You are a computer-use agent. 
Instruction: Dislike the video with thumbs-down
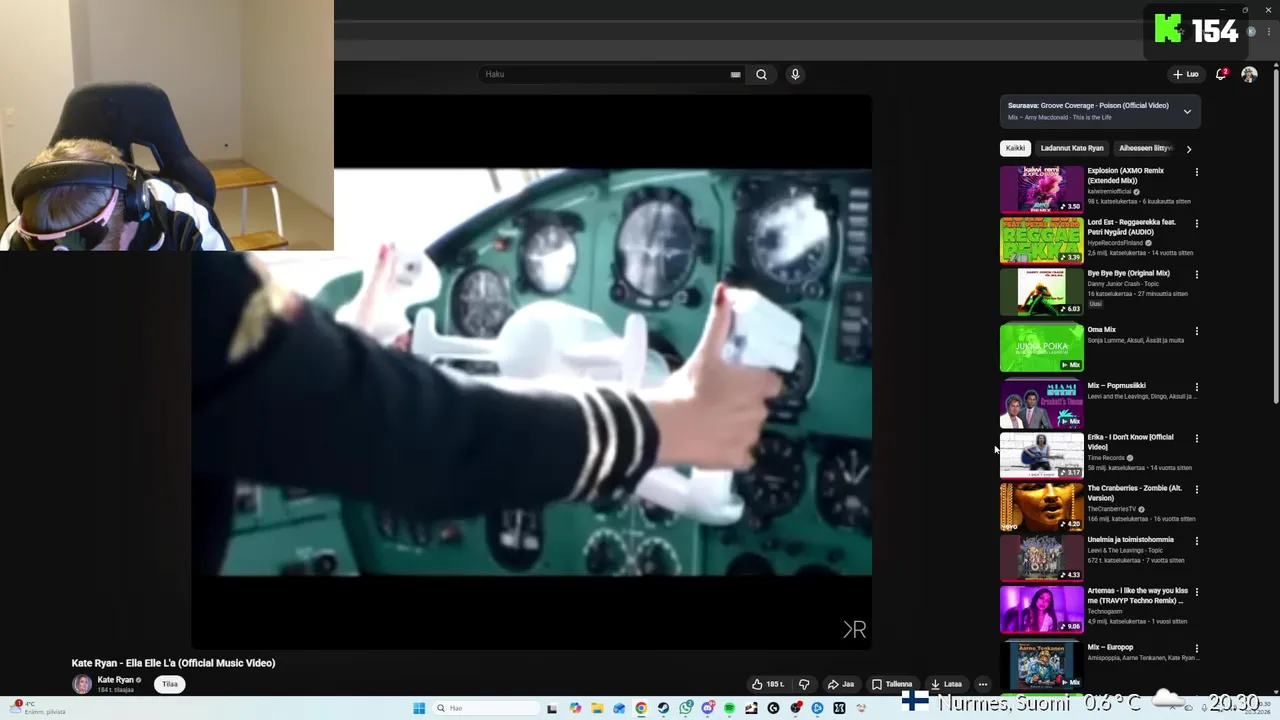point(804,684)
